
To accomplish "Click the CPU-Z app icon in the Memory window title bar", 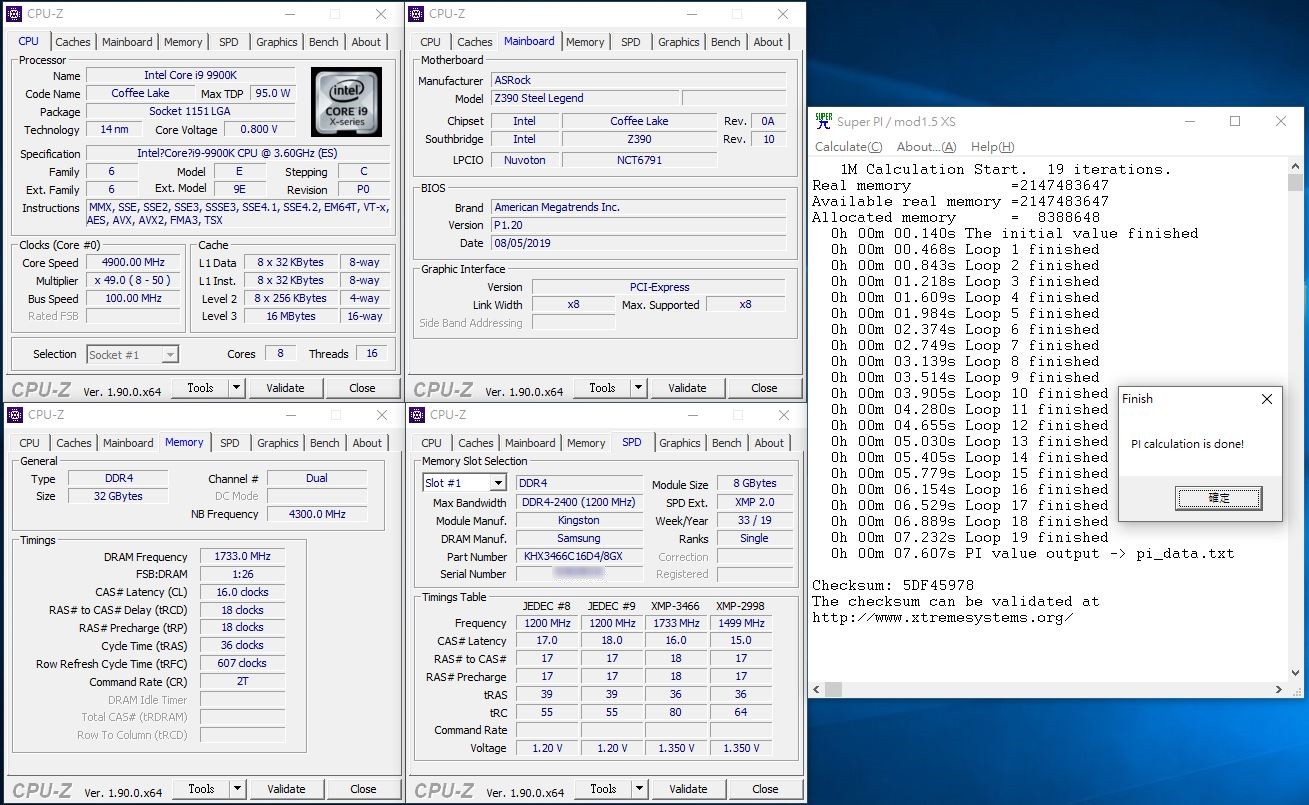I will [x=14, y=415].
